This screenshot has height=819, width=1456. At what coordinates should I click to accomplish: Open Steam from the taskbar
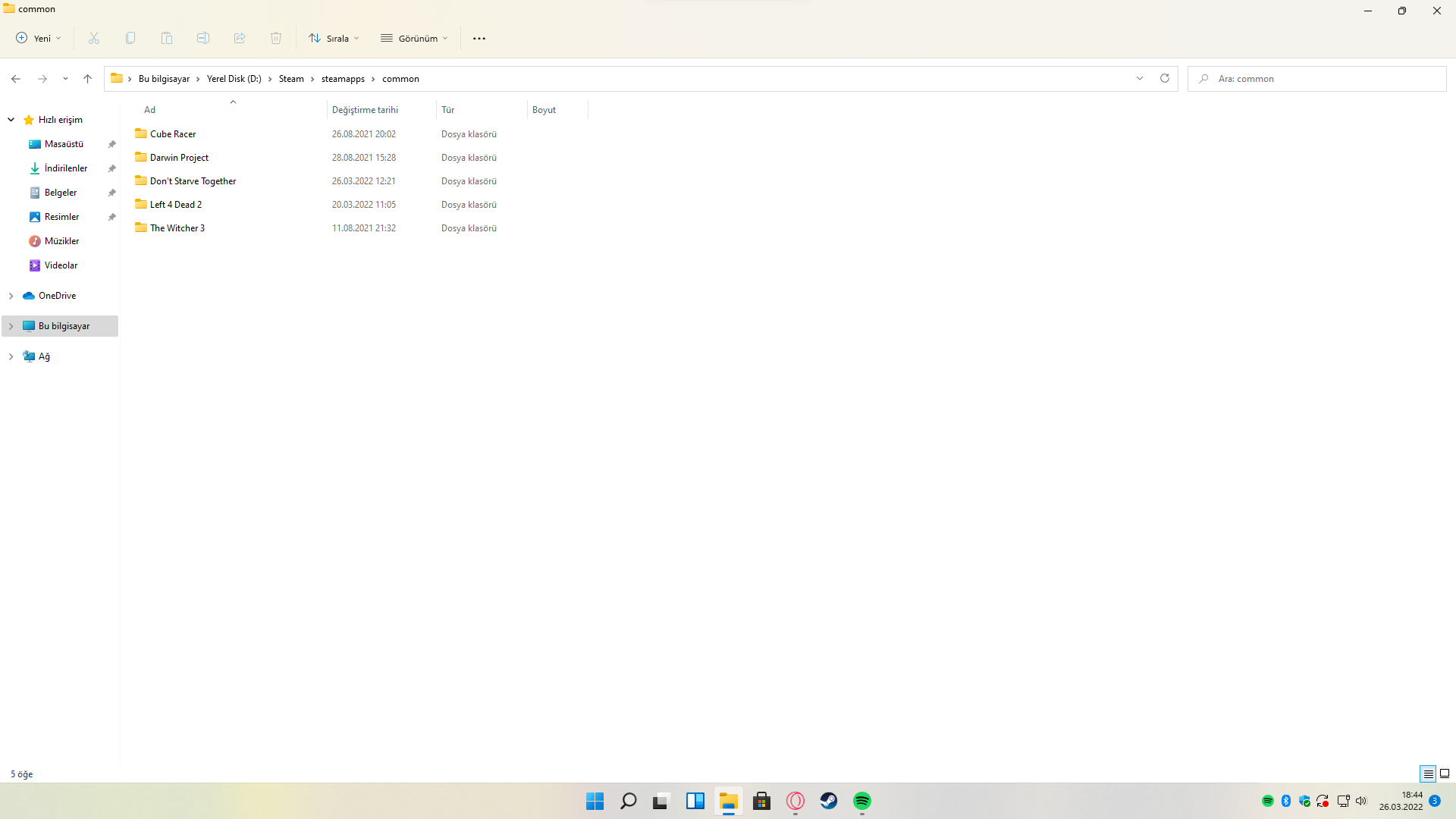(x=828, y=801)
